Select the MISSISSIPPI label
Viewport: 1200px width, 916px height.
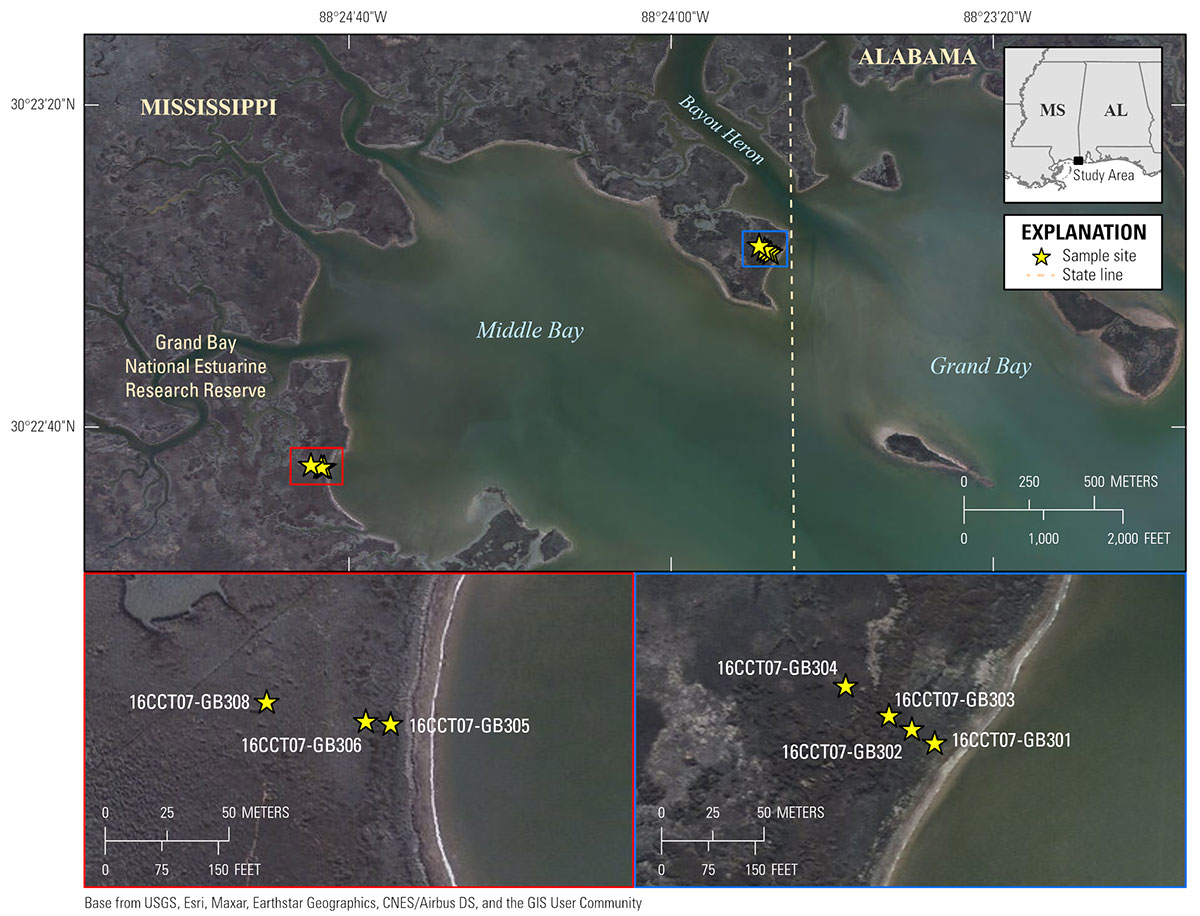[x=209, y=107]
